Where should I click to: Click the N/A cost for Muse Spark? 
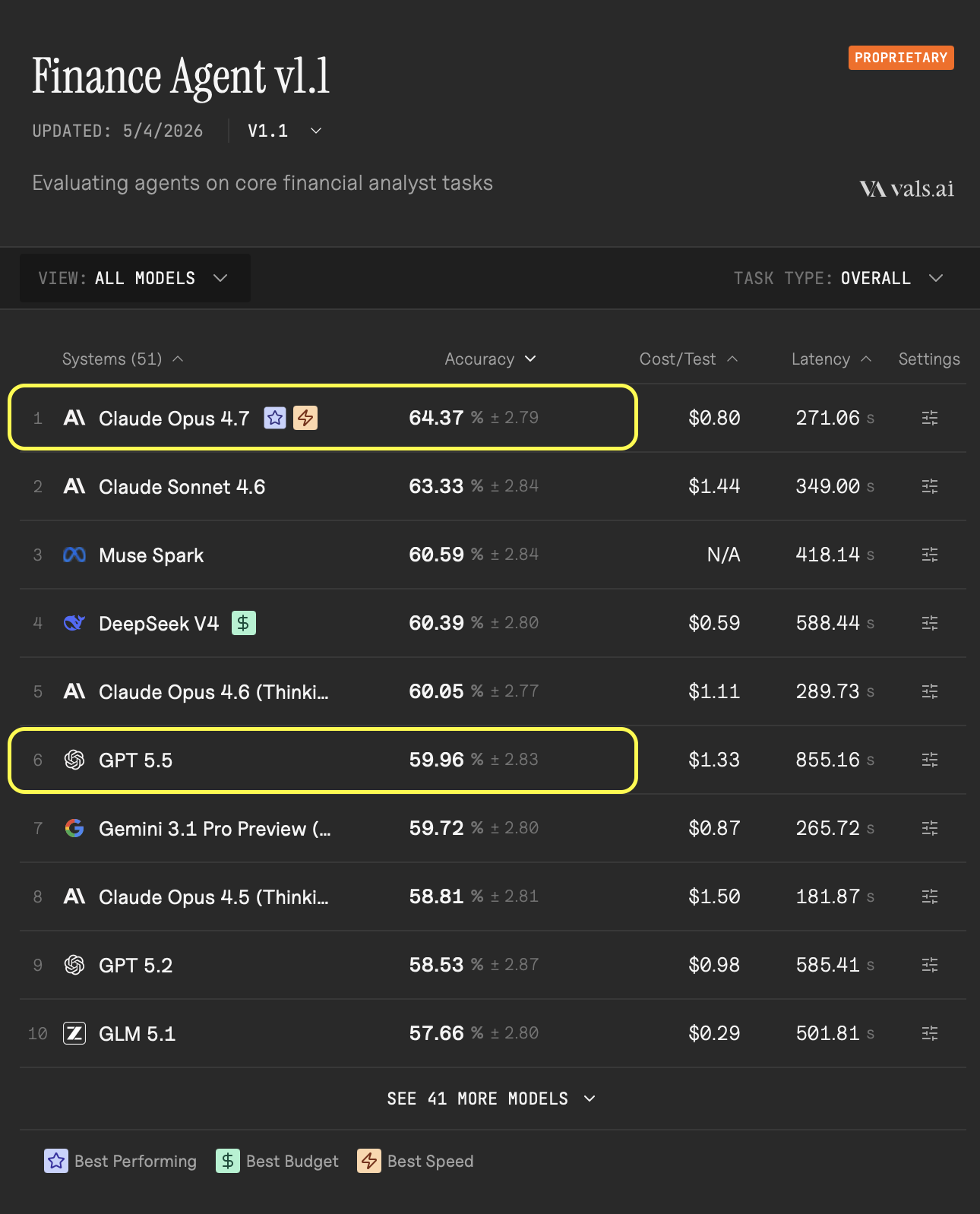click(723, 555)
